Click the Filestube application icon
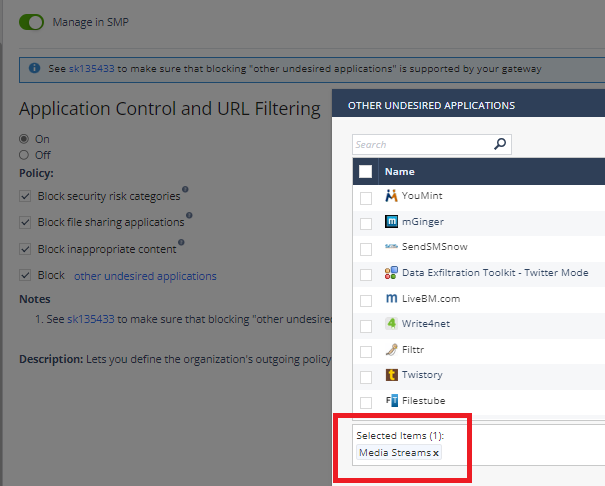Screen dimensions: 605x486 pyautogui.click(x=392, y=401)
